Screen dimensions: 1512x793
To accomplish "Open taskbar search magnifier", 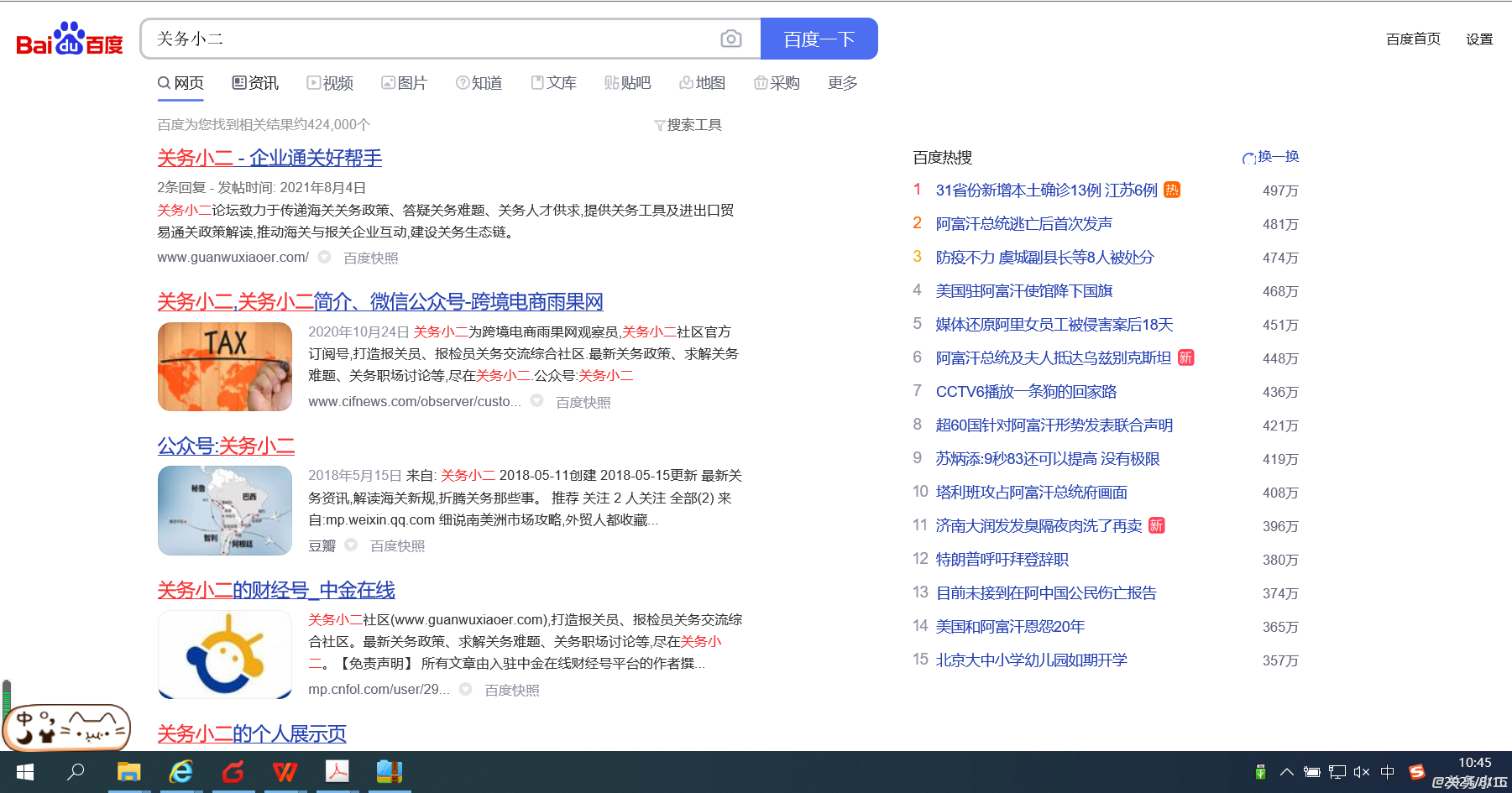I will tap(76, 772).
